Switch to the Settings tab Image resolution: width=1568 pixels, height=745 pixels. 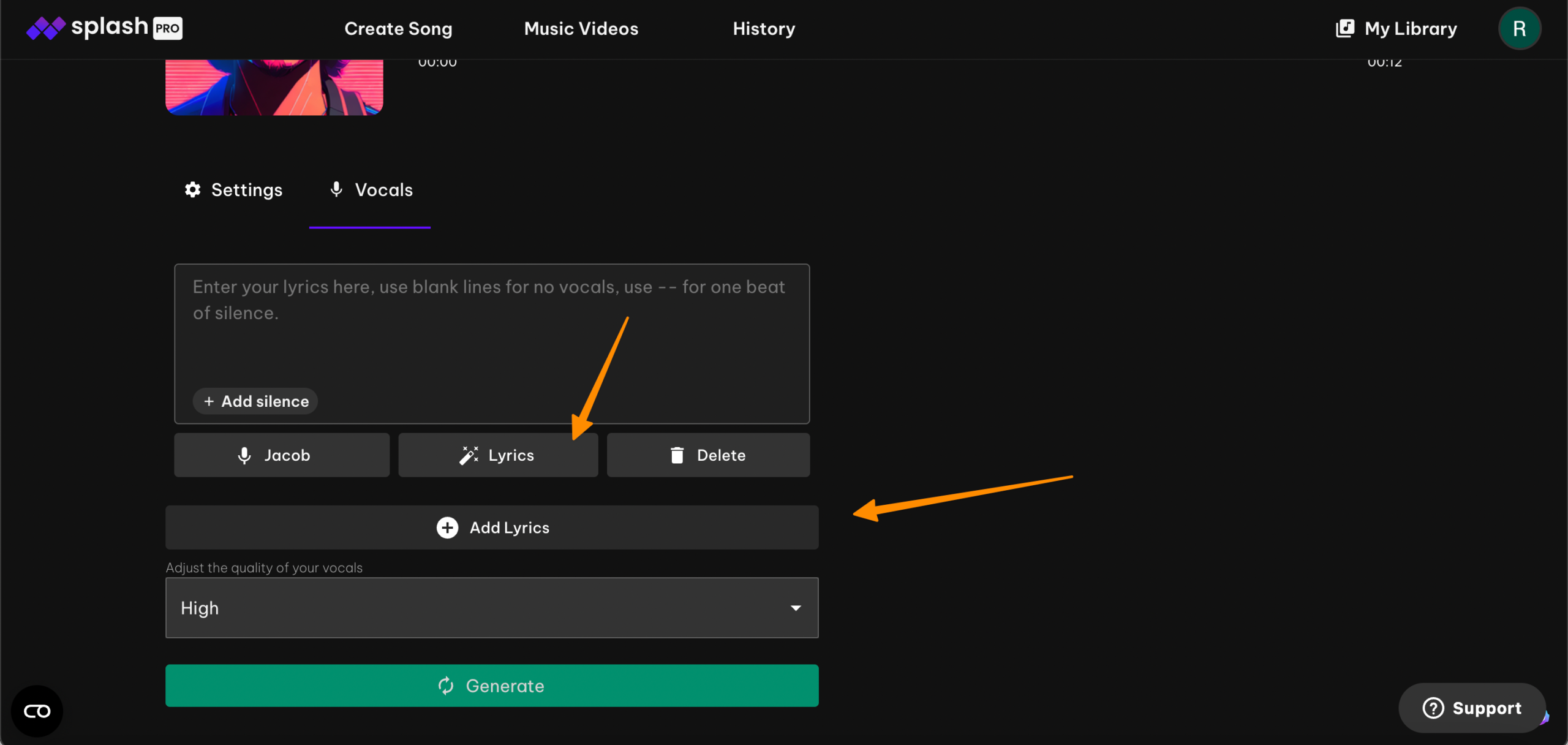[234, 190]
